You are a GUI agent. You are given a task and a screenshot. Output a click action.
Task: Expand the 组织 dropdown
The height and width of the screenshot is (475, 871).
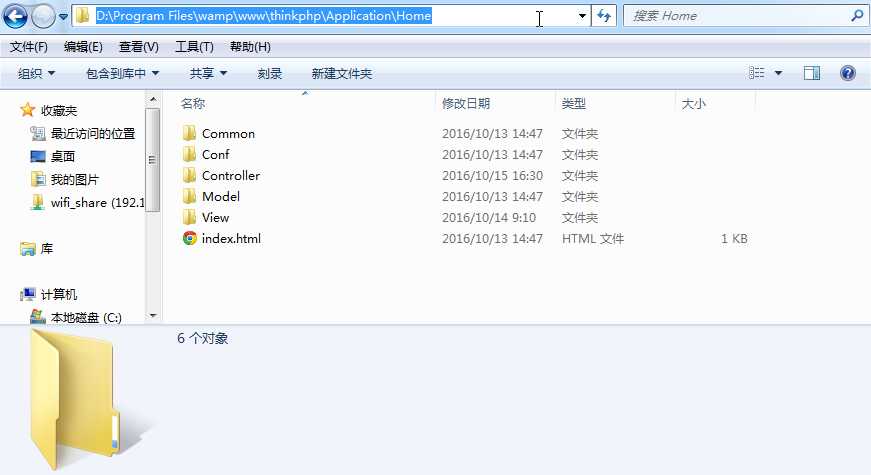37,73
